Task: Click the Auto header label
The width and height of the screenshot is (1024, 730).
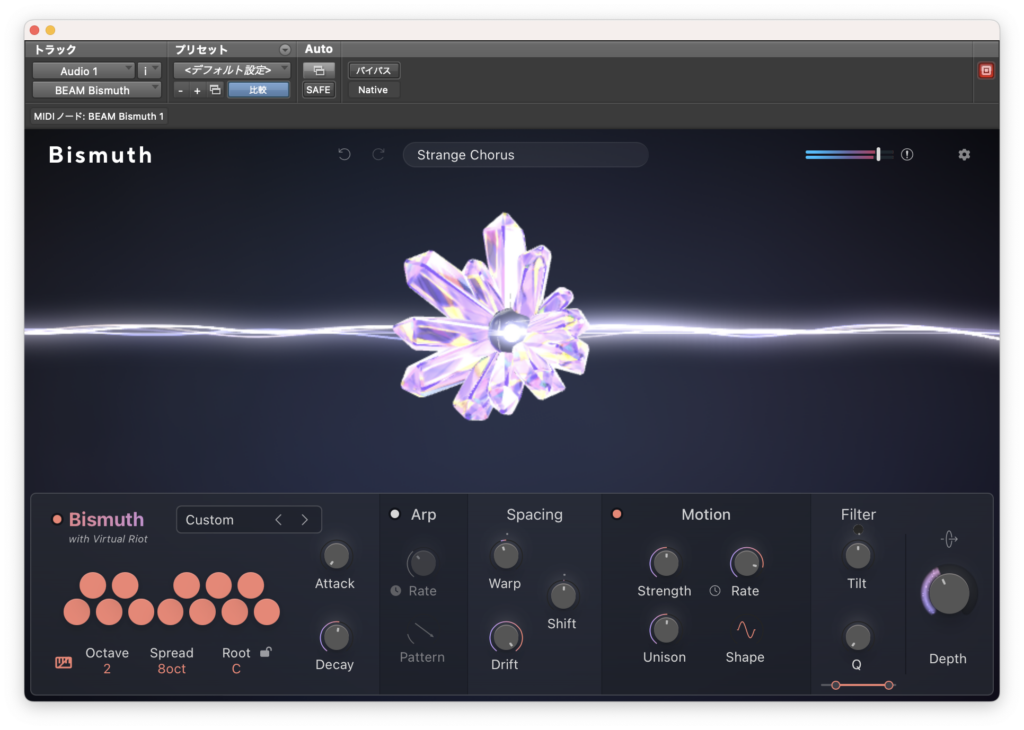Action: point(319,49)
